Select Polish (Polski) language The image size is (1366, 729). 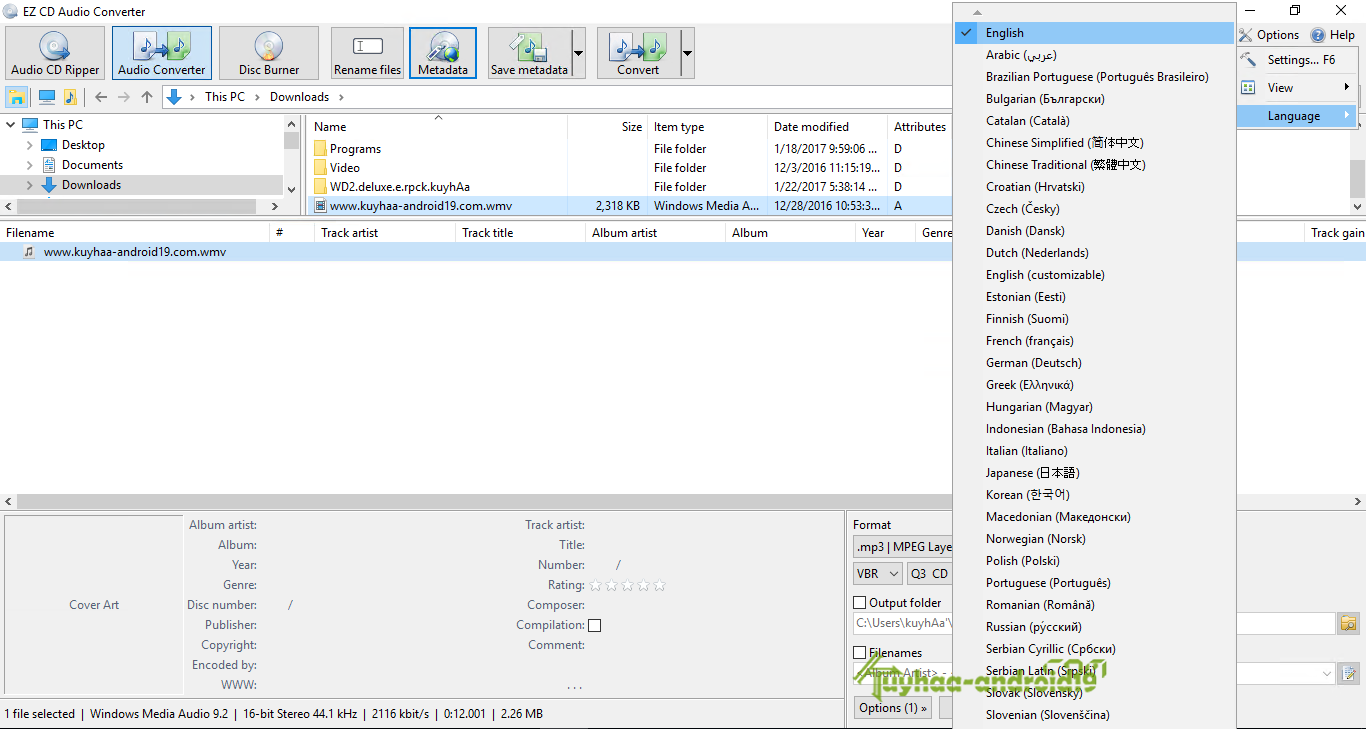[x=1095, y=561]
